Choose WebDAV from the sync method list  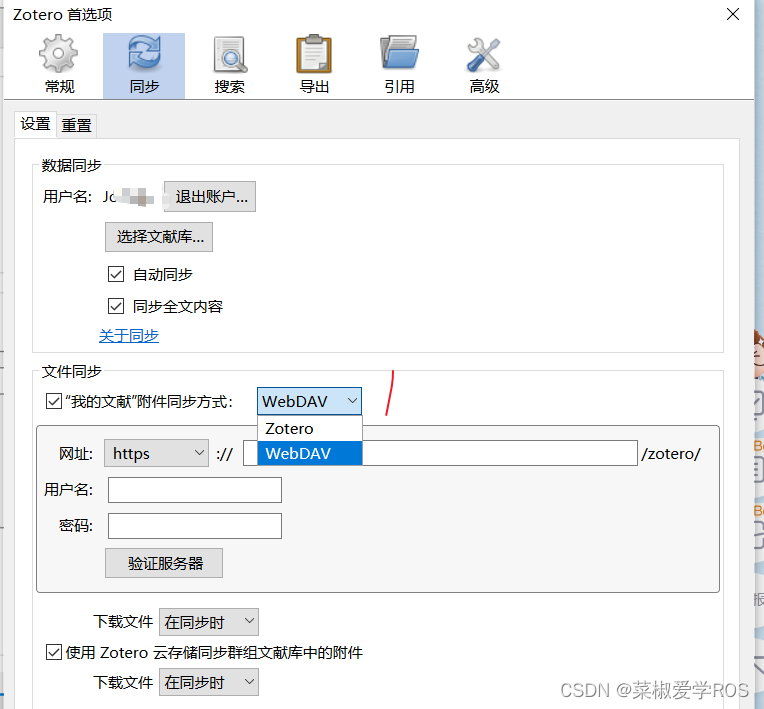(x=310, y=453)
